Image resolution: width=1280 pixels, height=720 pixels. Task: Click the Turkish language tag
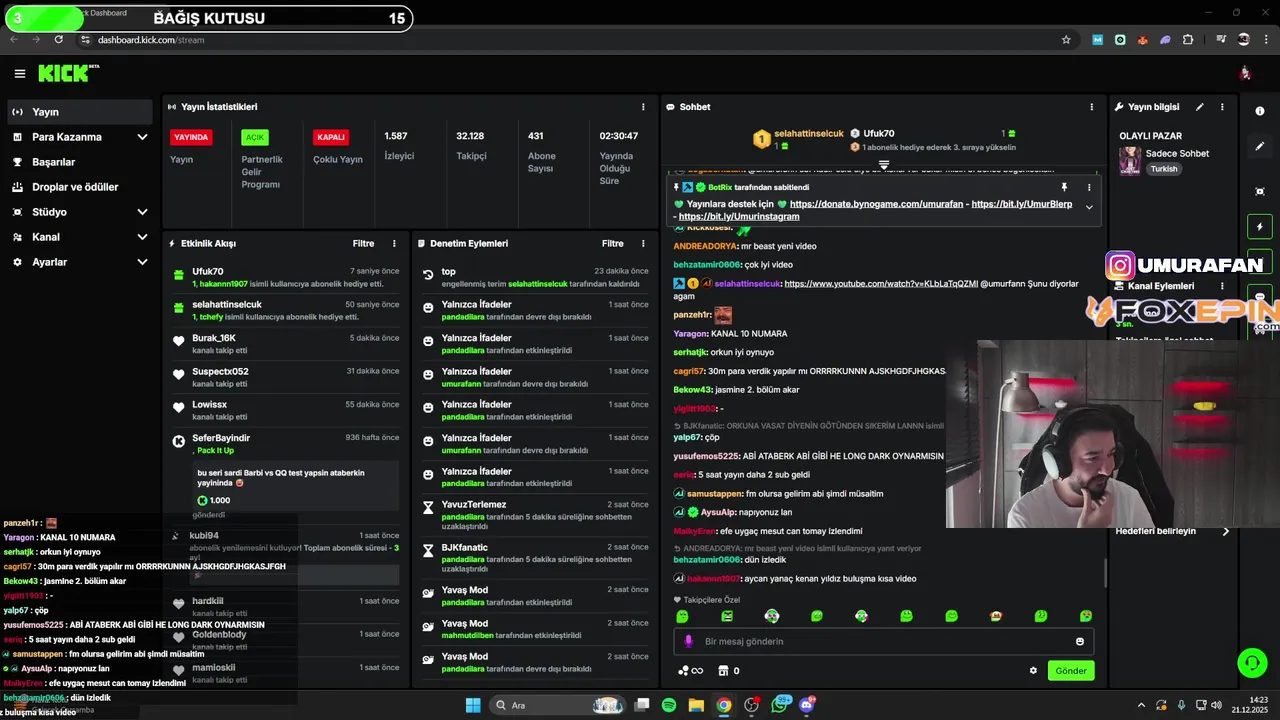[x=1163, y=169]
